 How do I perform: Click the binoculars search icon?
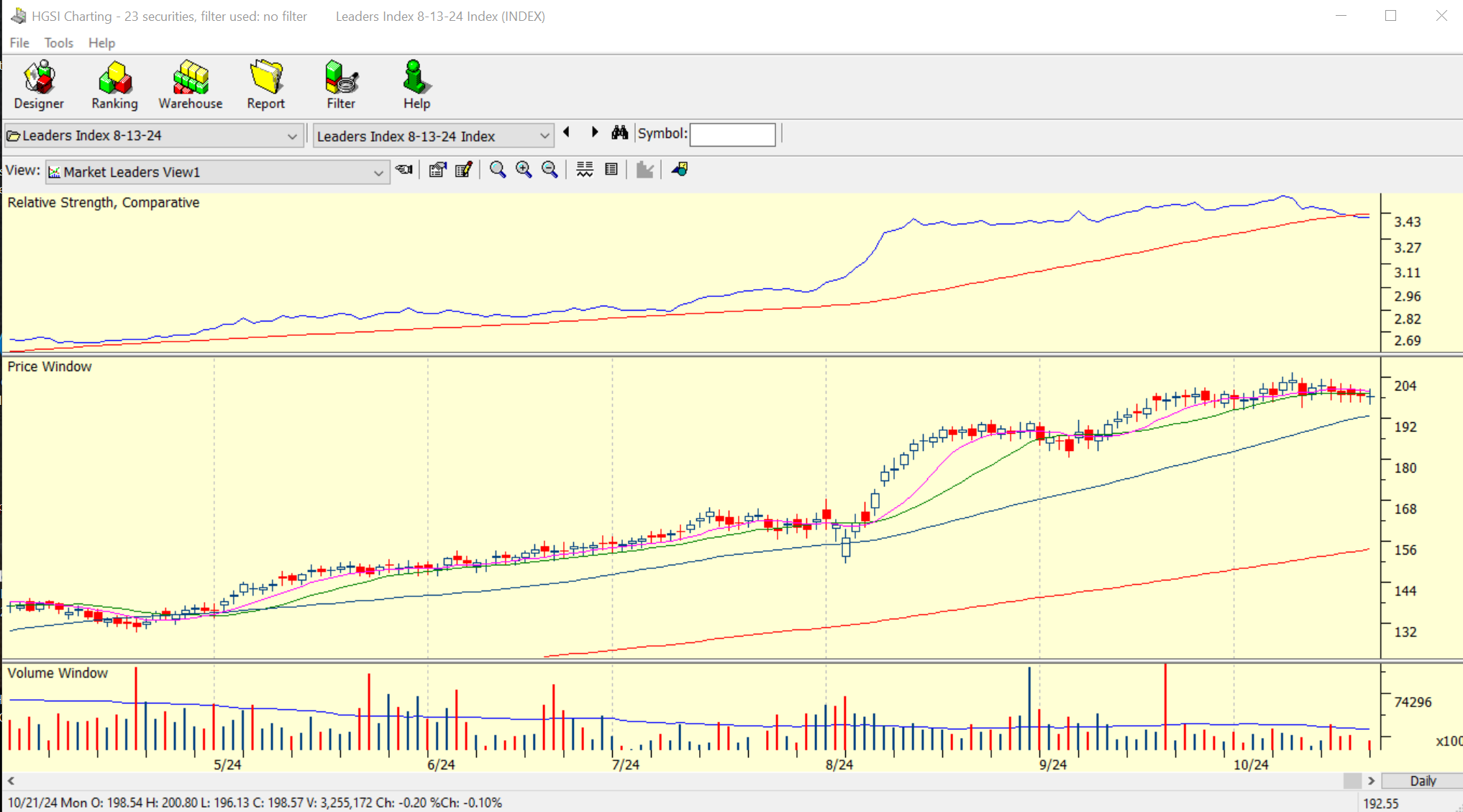click(619, 132)
